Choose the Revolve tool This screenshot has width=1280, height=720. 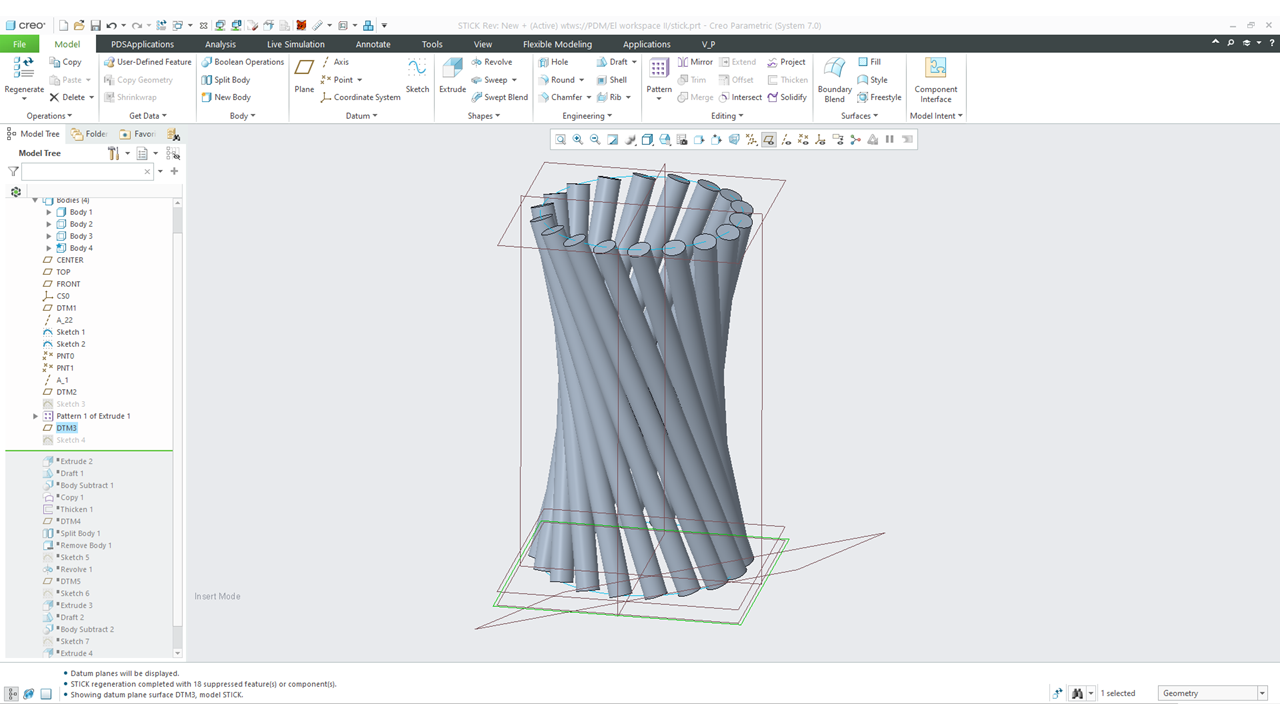tap(491, 62)
